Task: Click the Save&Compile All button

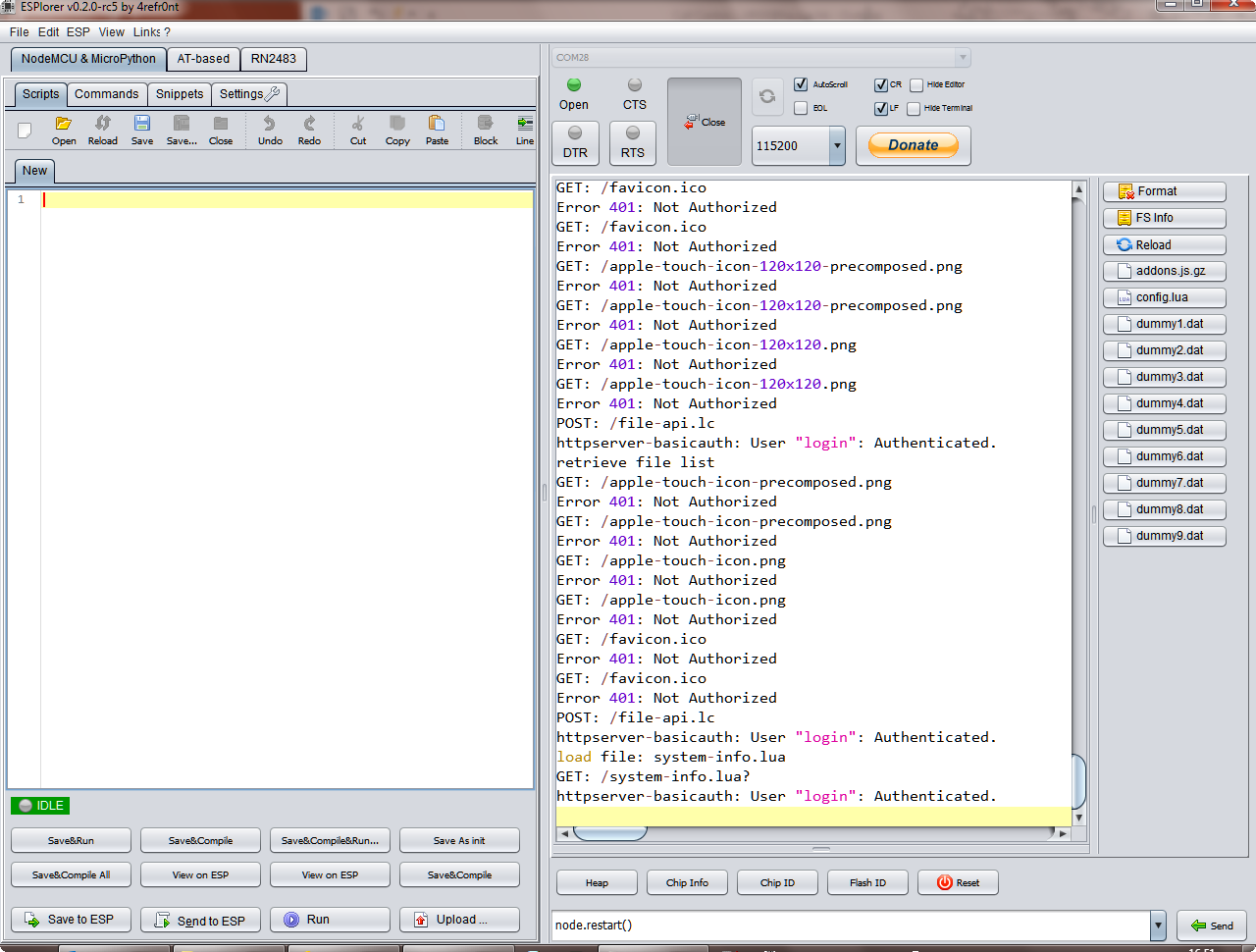Action: [x=71, y=874]
